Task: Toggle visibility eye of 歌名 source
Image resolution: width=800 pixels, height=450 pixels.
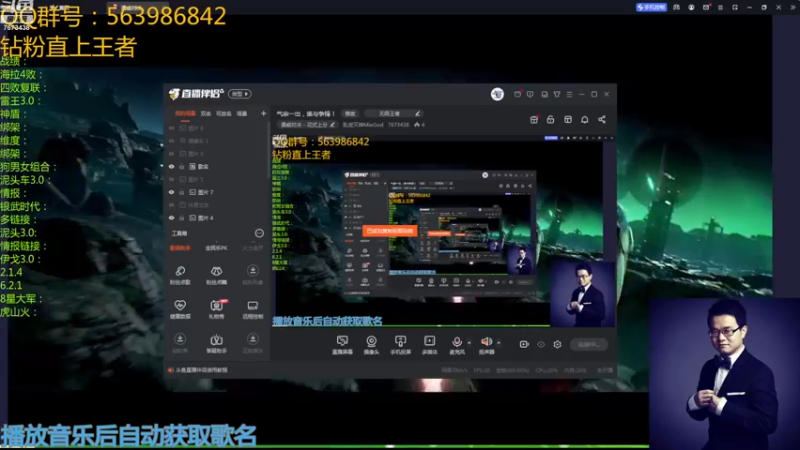Action: click(171, 166)
